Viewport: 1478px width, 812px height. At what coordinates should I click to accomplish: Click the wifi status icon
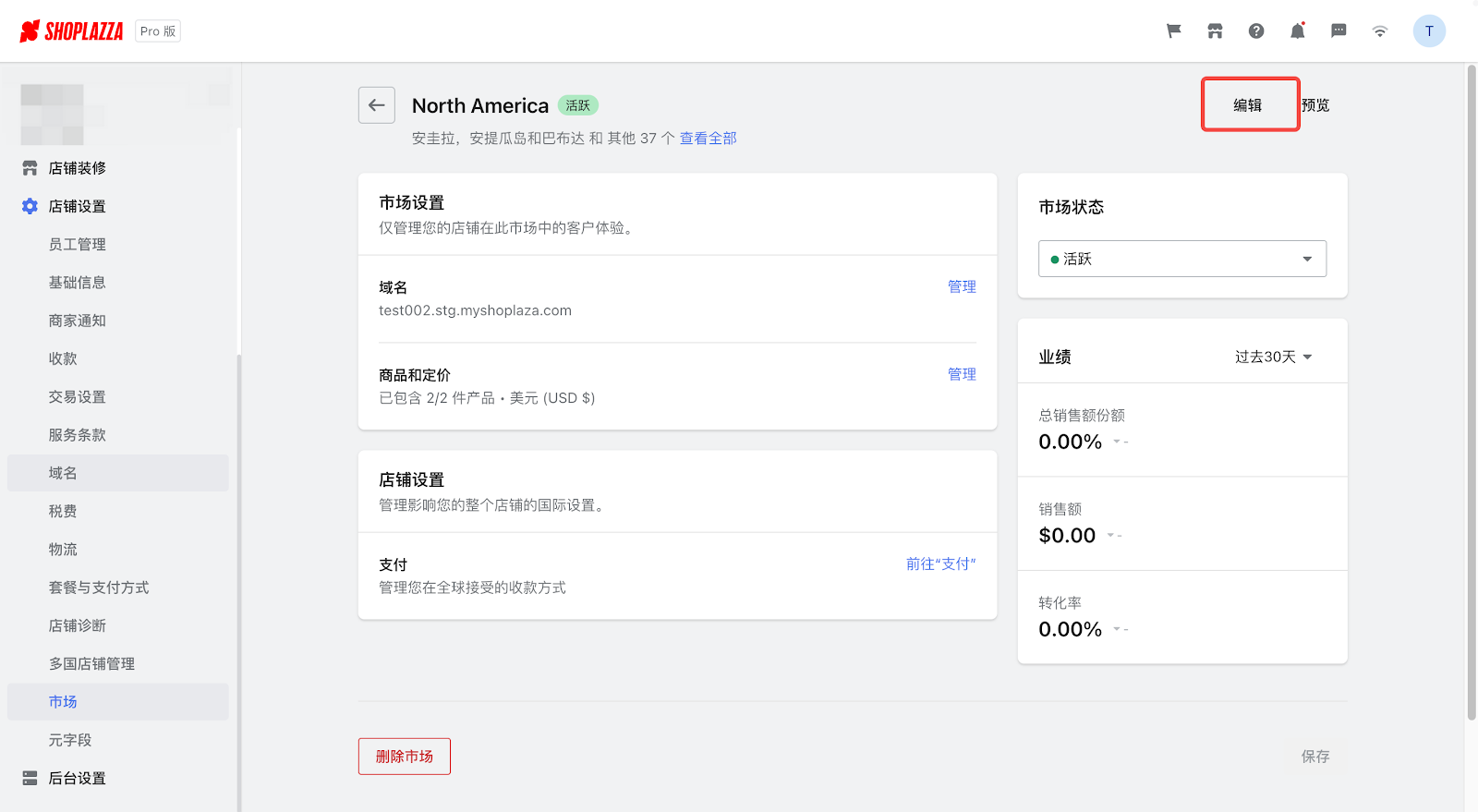point(1380,31)
